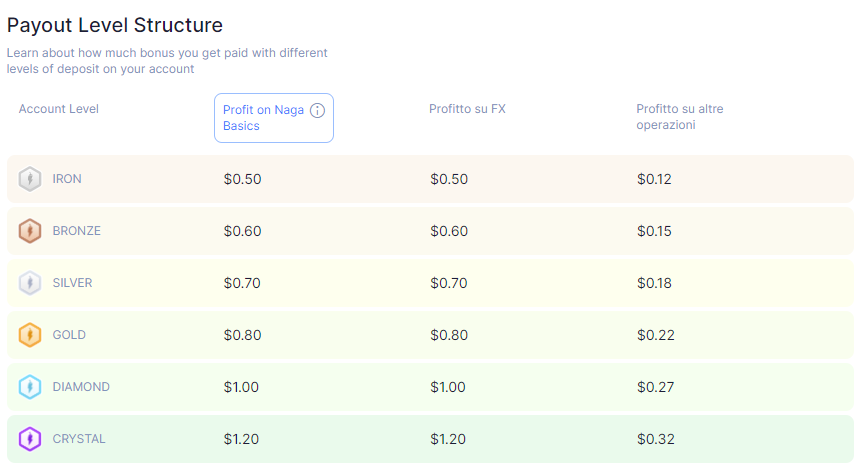The image size is (860, 471).
Task: Click the BRONZE level label
Action: 77,231
